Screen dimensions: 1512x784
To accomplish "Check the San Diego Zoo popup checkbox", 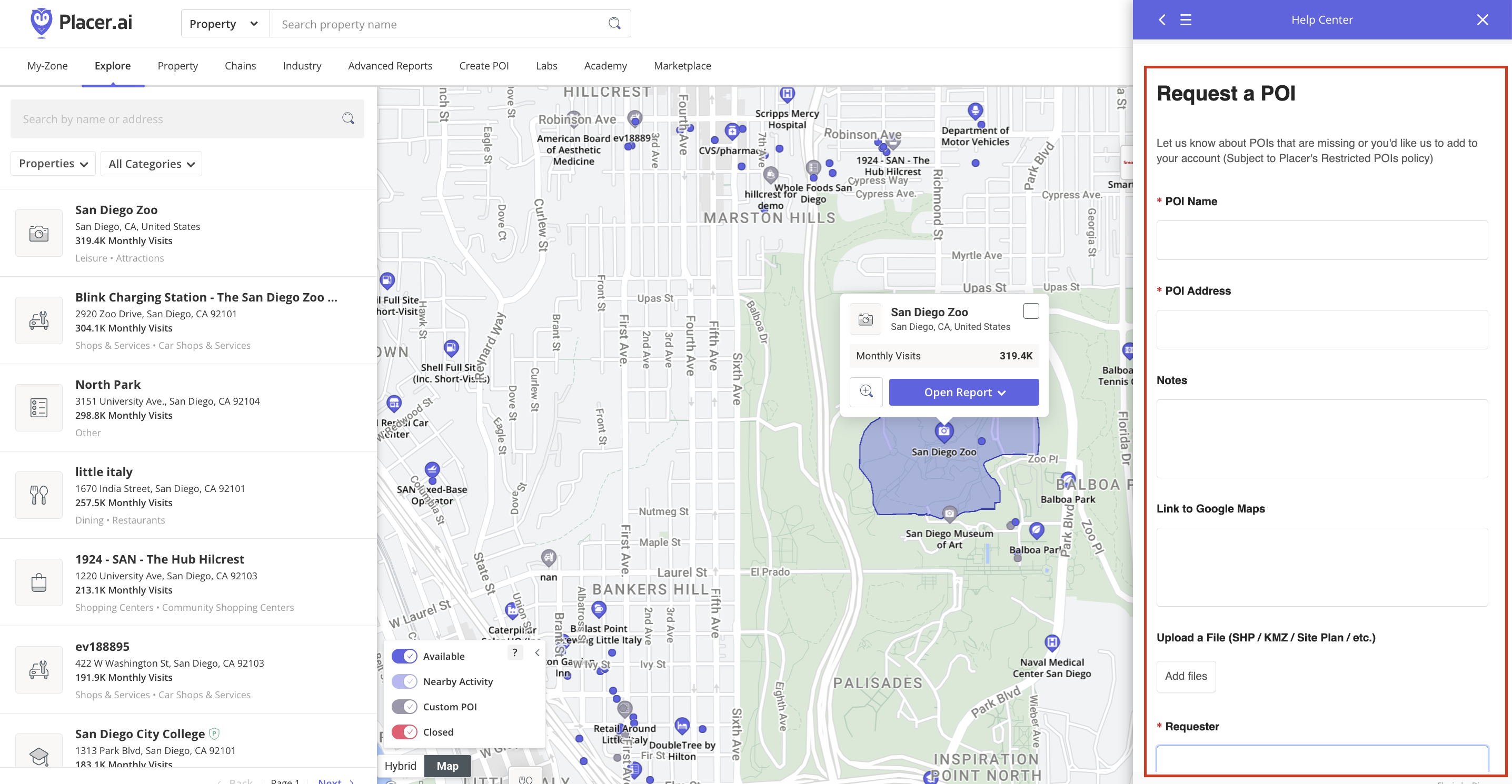I will (1031, 310).
